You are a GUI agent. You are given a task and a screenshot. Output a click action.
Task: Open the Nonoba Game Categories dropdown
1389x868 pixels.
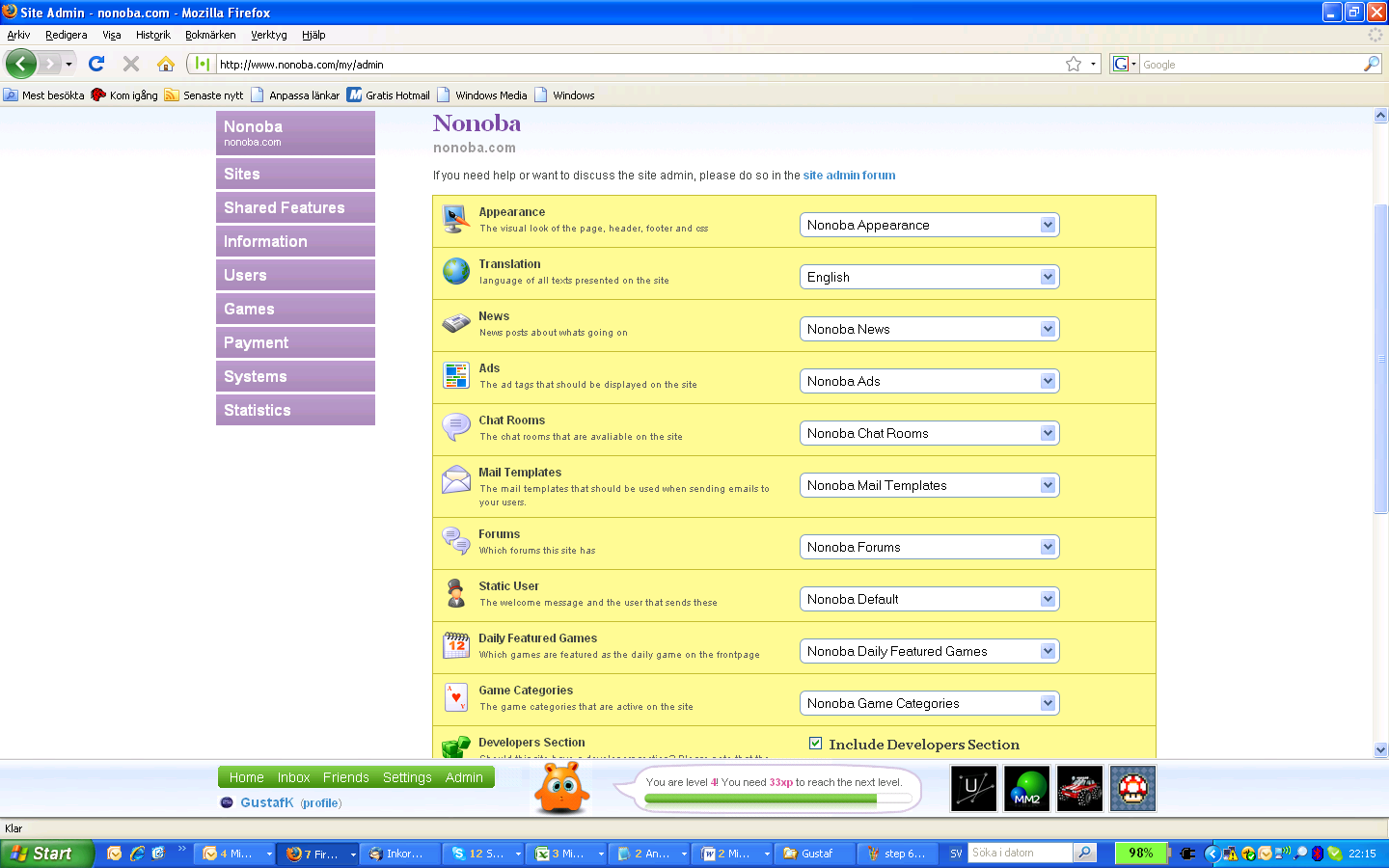tap(930, 703)
